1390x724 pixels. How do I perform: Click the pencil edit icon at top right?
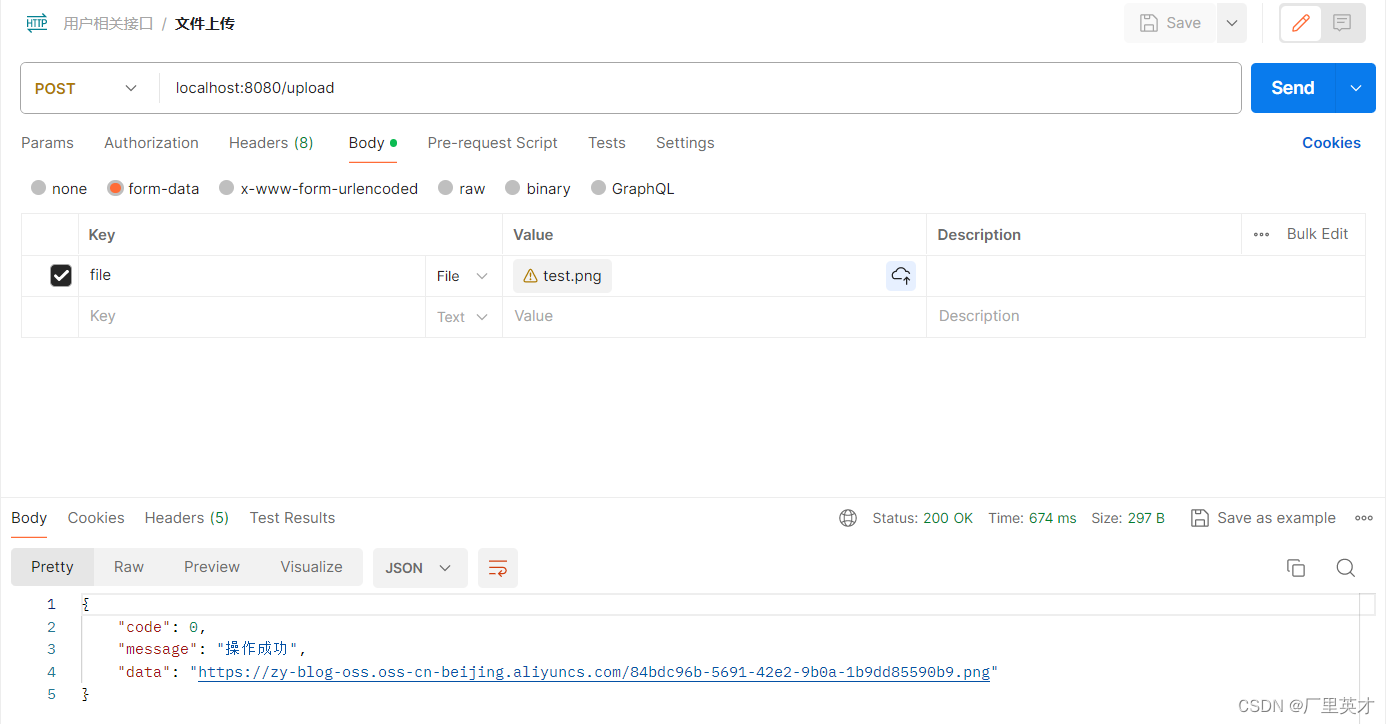(x=1300, y=22)
